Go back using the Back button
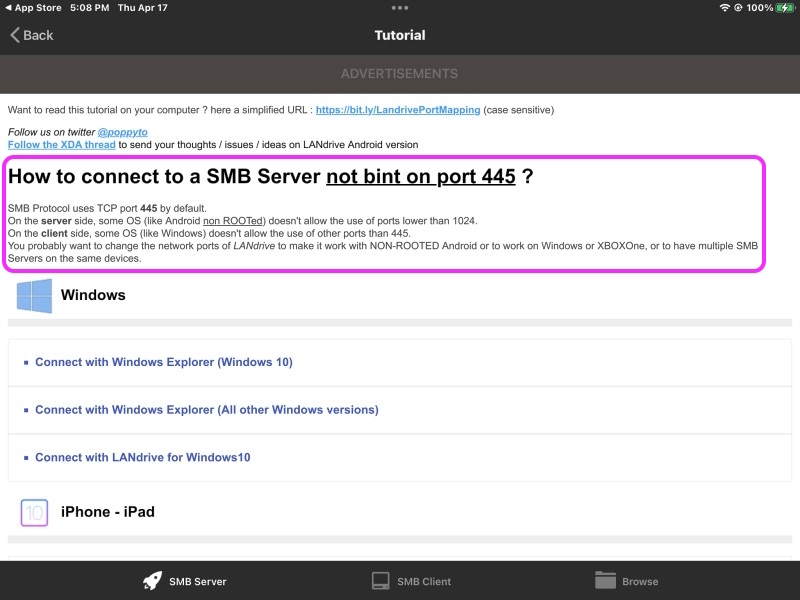 pyautogui.click(x=32, y=35)
